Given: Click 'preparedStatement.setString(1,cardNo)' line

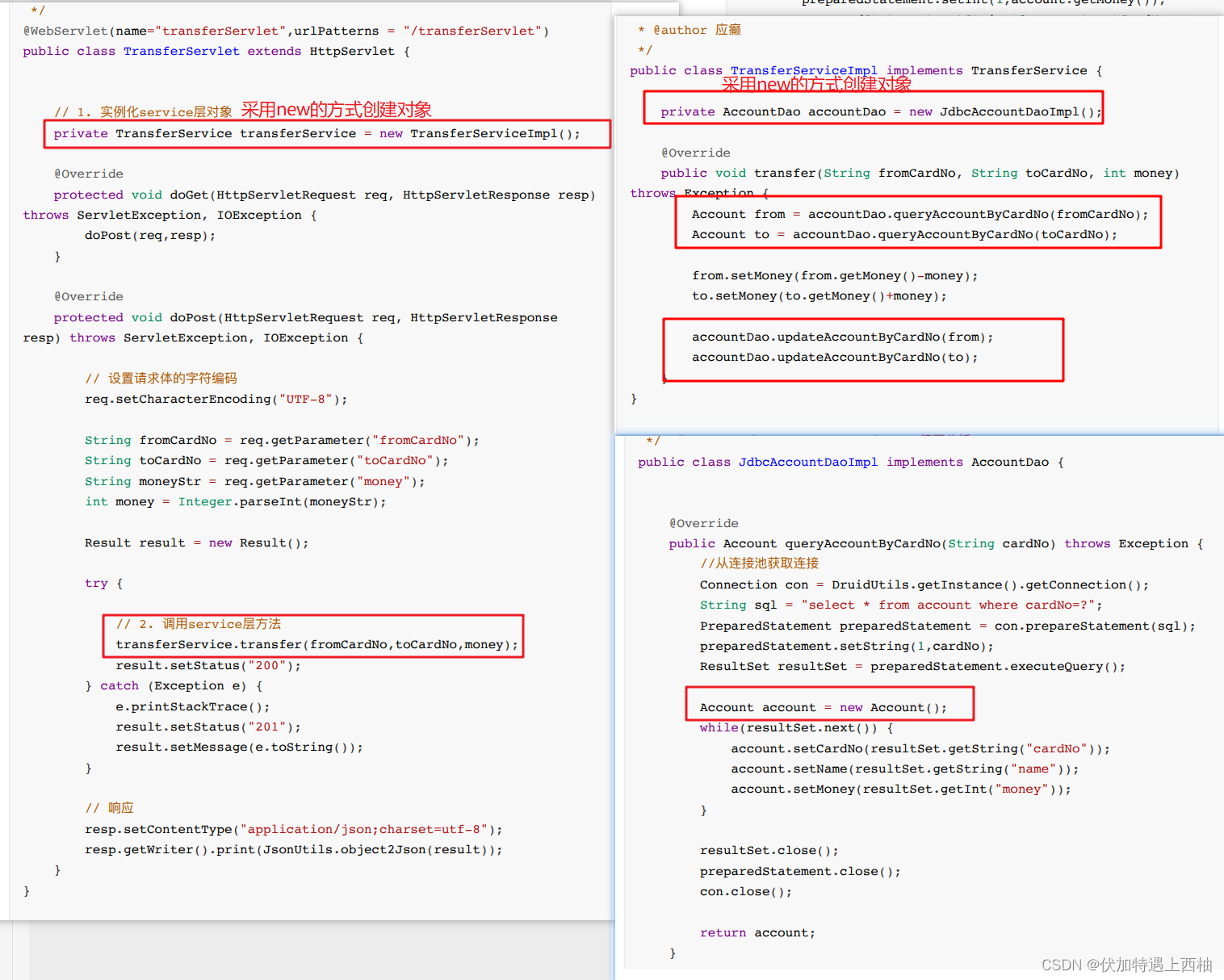Looking at the screenshot, I should pos(847,646).
